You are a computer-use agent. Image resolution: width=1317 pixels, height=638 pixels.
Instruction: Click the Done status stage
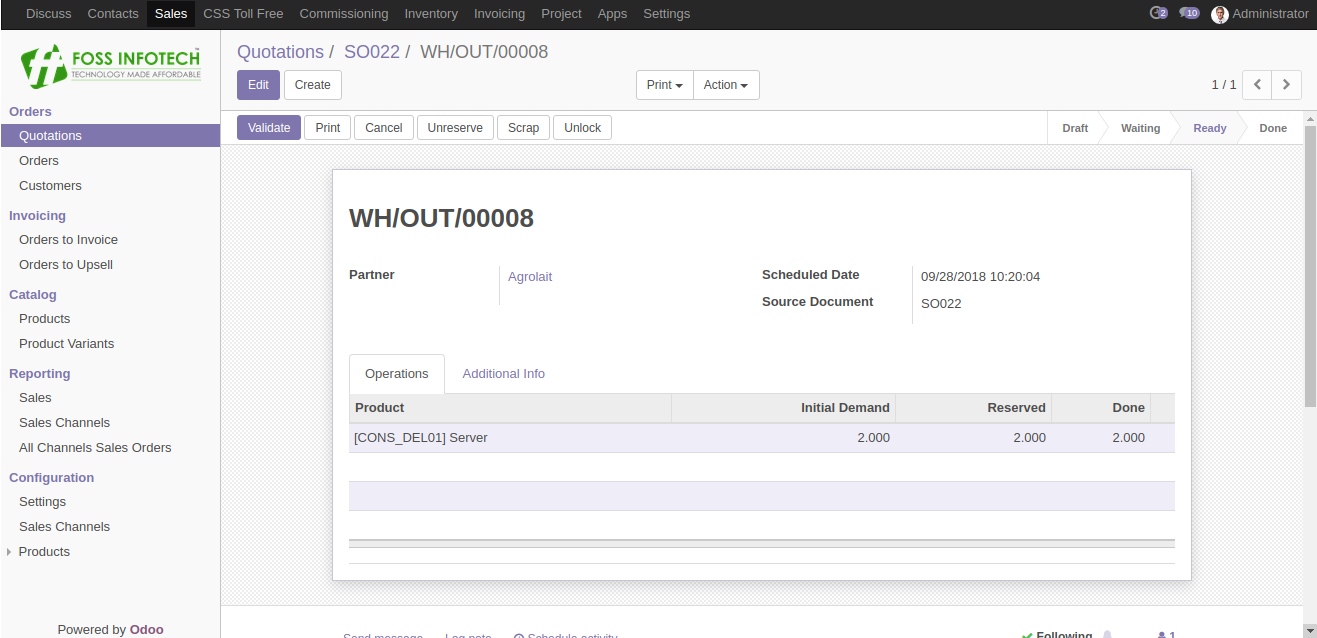pos(1273,128)
